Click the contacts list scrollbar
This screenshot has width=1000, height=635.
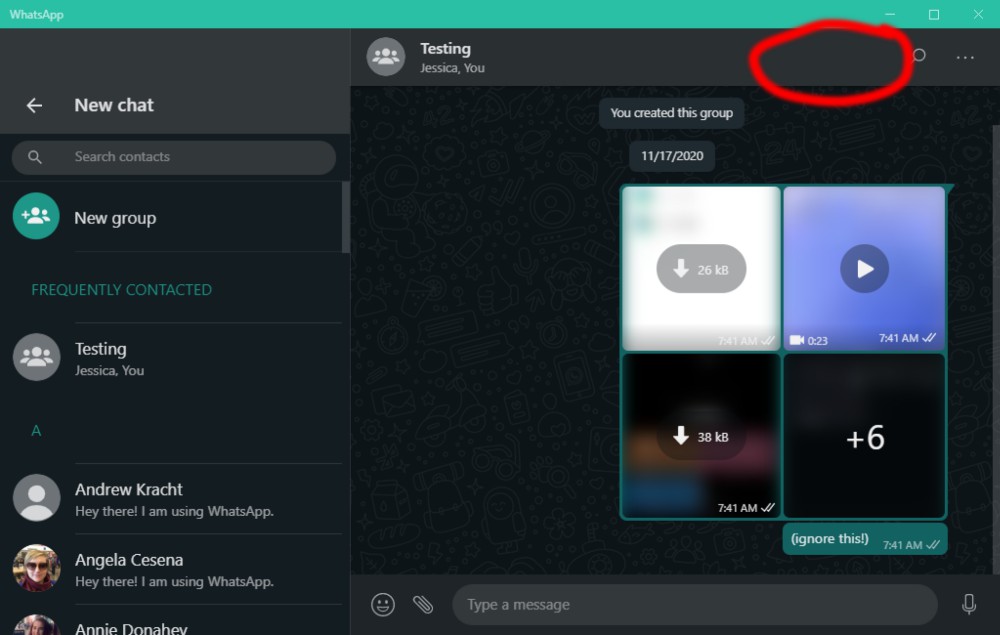[x=346, y=217]
